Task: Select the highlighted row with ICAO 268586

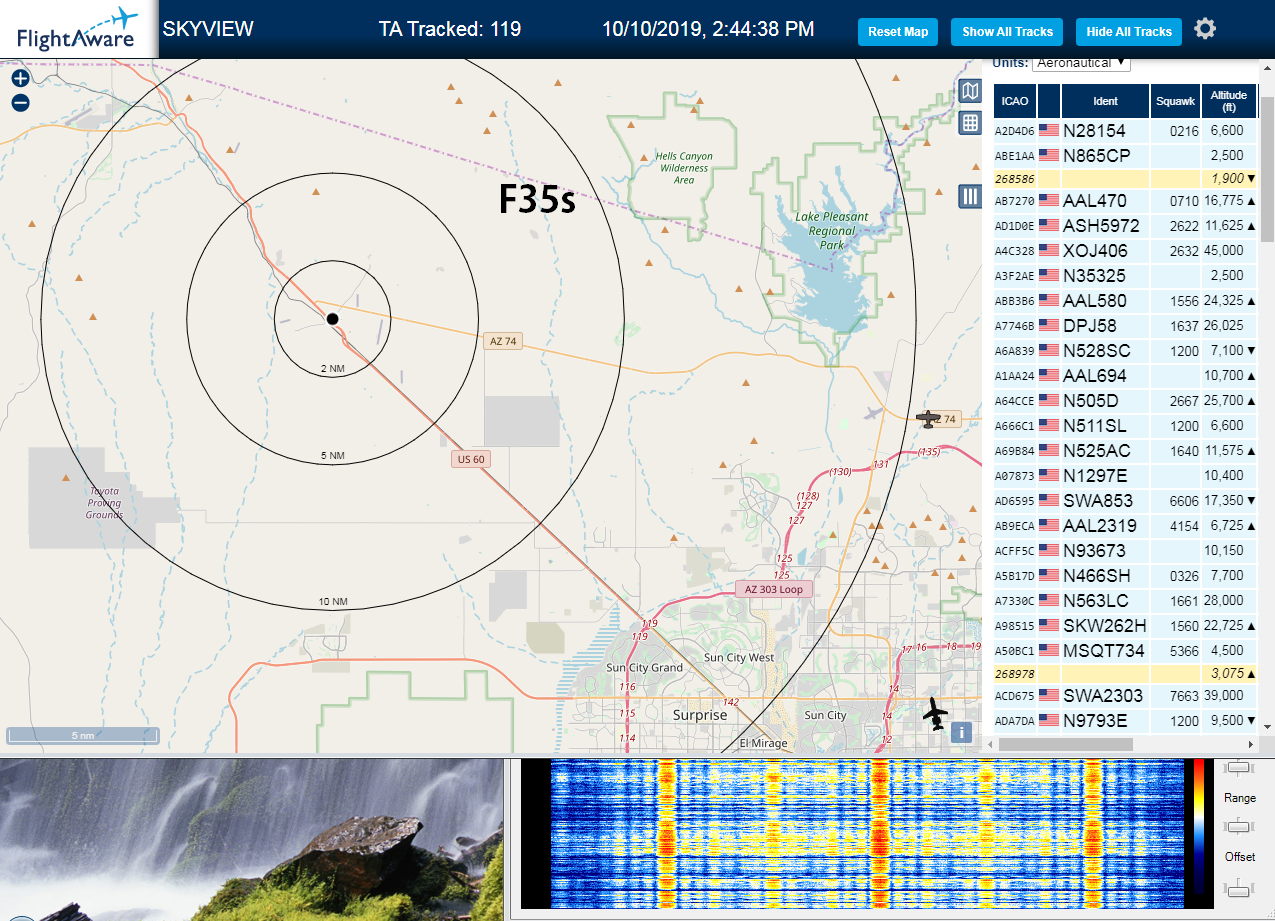Action: pos(1125,178)
